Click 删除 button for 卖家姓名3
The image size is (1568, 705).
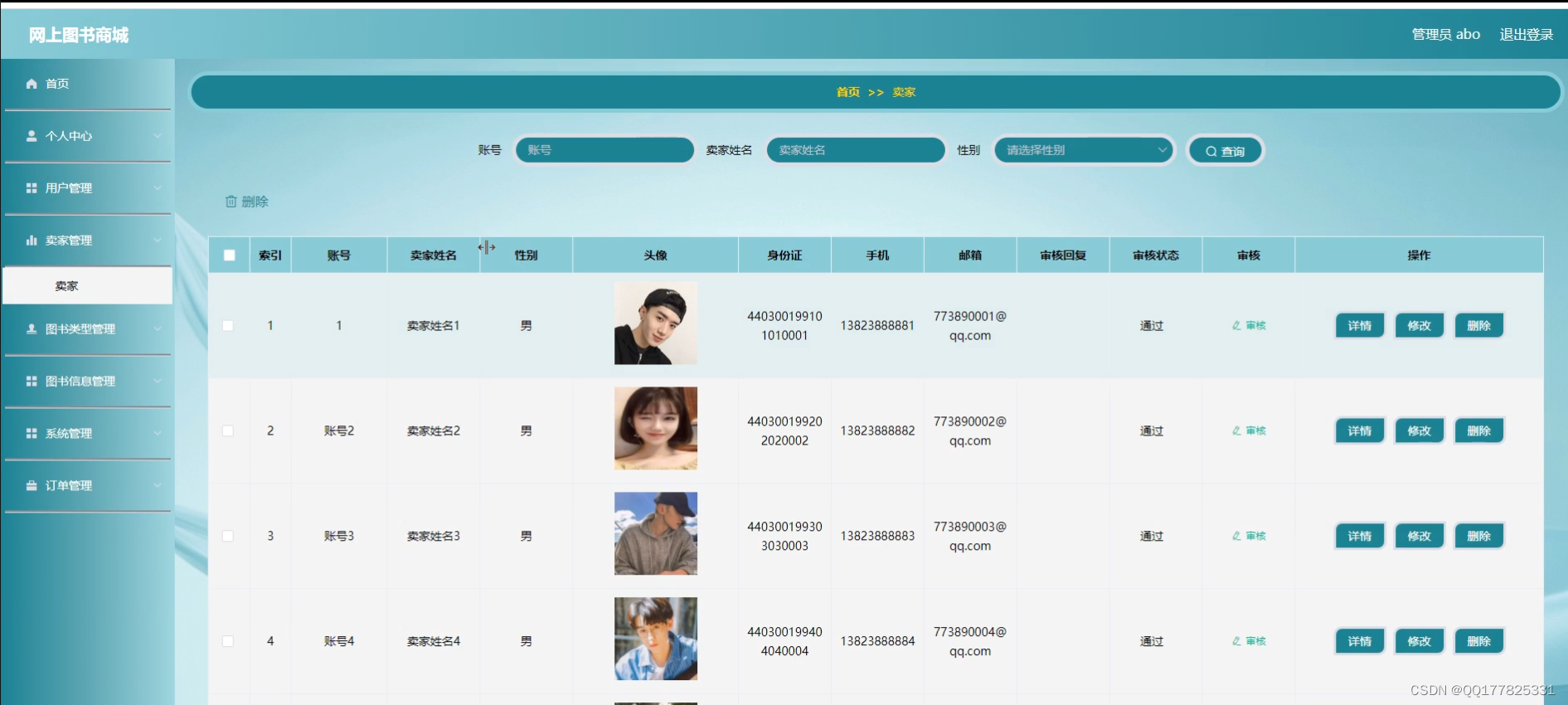1479,537
